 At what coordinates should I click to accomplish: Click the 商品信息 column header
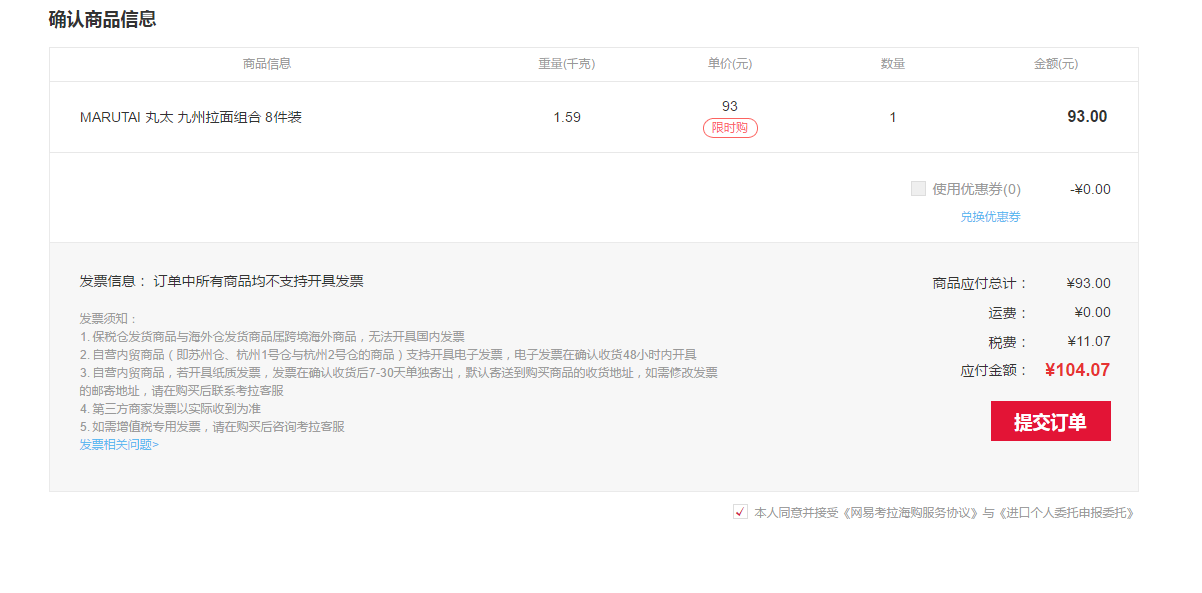coord(267,64)
